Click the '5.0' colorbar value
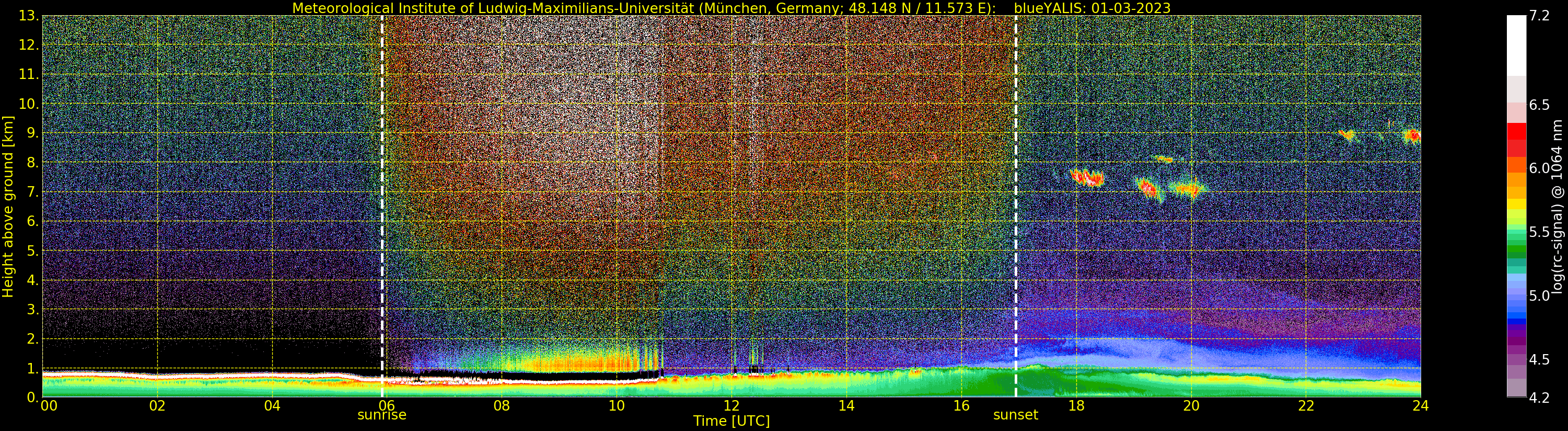The width and height of the screenshot is (1568, 431). tap(1539, 296)
